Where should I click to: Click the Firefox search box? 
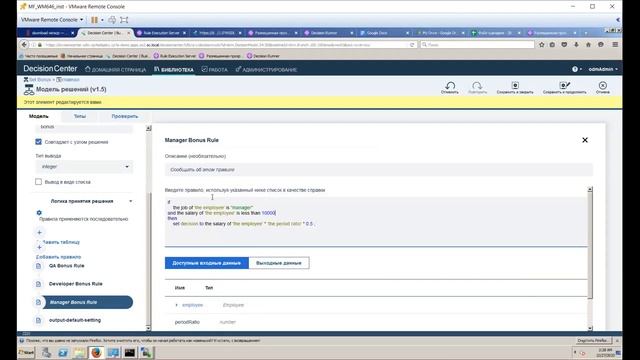coord(477,44)
